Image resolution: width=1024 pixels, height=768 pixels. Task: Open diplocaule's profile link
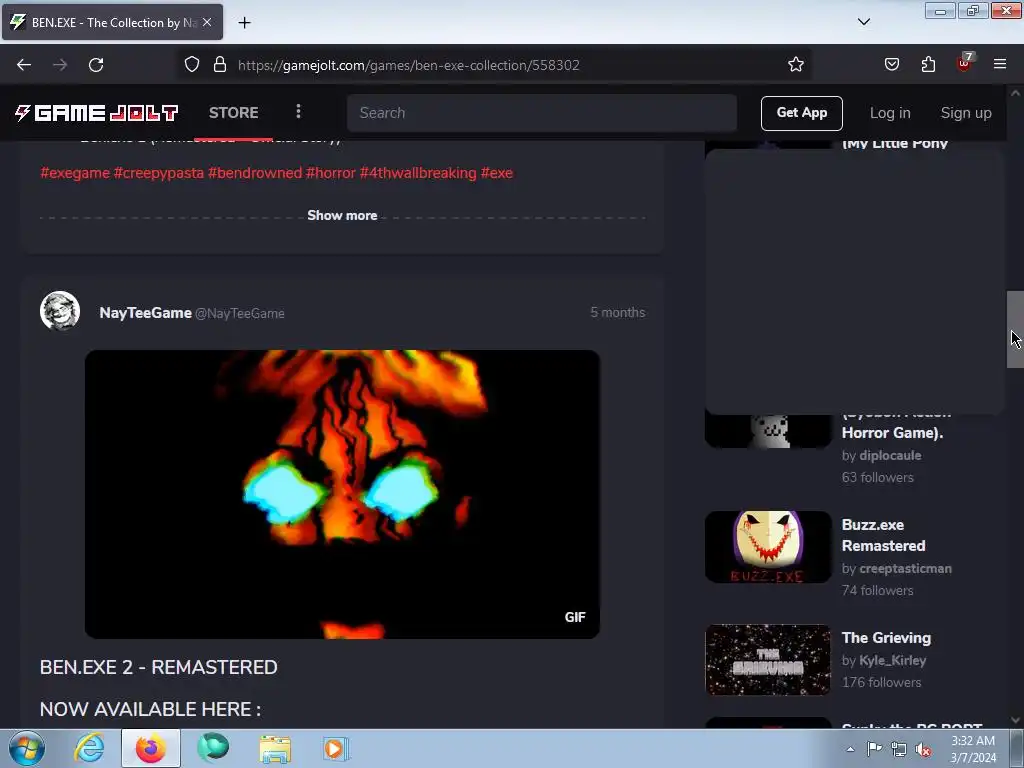(x=890, y=455)
